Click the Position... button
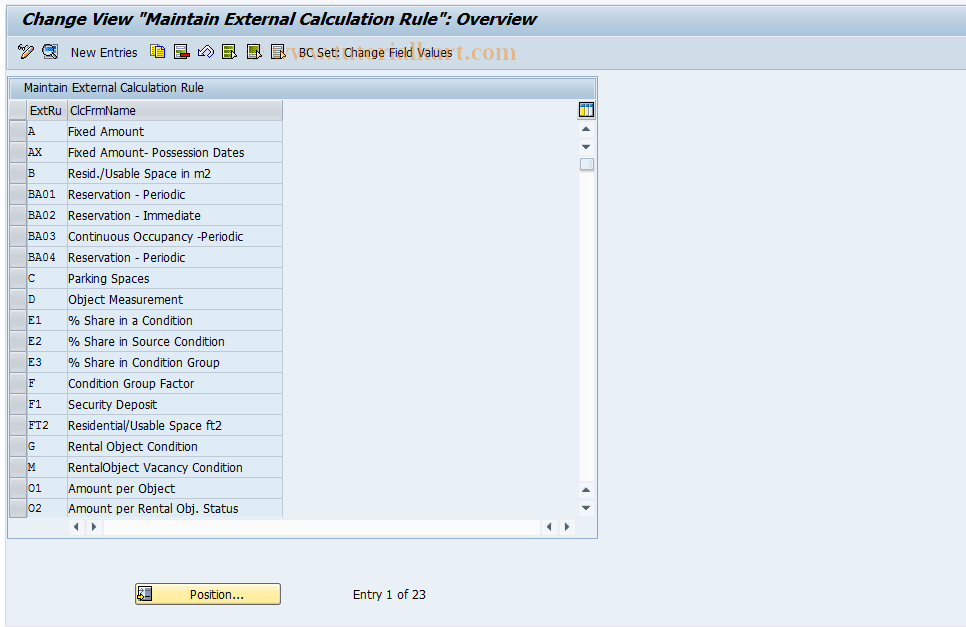Image resolution: width=966 pixels, height=627 pixels. pyautogui.click(x=208, y=594)
